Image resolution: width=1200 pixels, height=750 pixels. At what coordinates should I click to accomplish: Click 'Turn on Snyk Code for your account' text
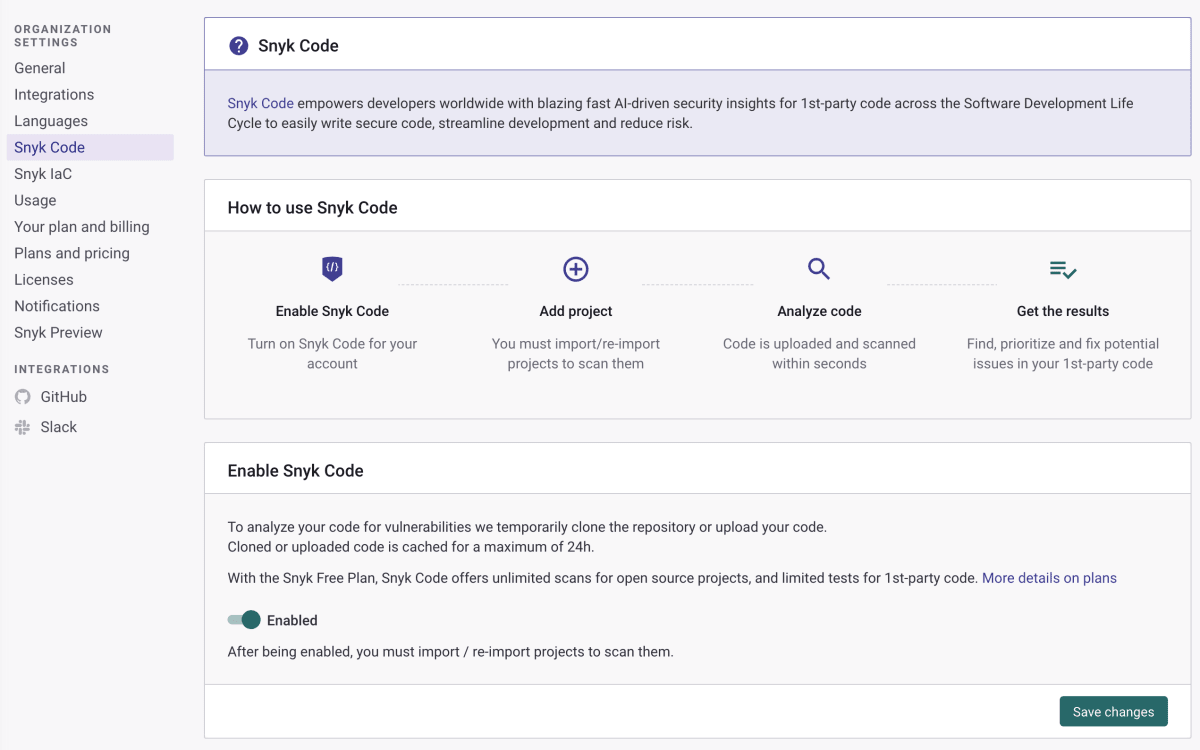(332, 354)
